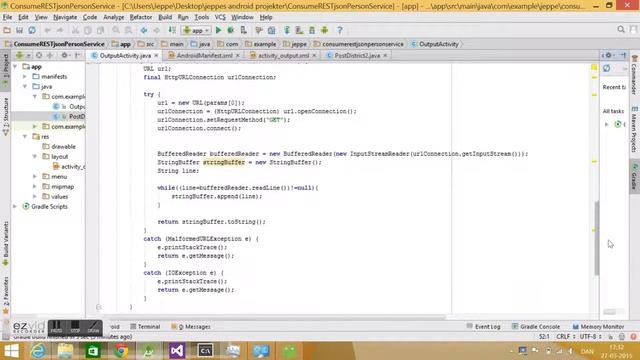
Task: Collapse the layout folder node
Action: [35, 156]
